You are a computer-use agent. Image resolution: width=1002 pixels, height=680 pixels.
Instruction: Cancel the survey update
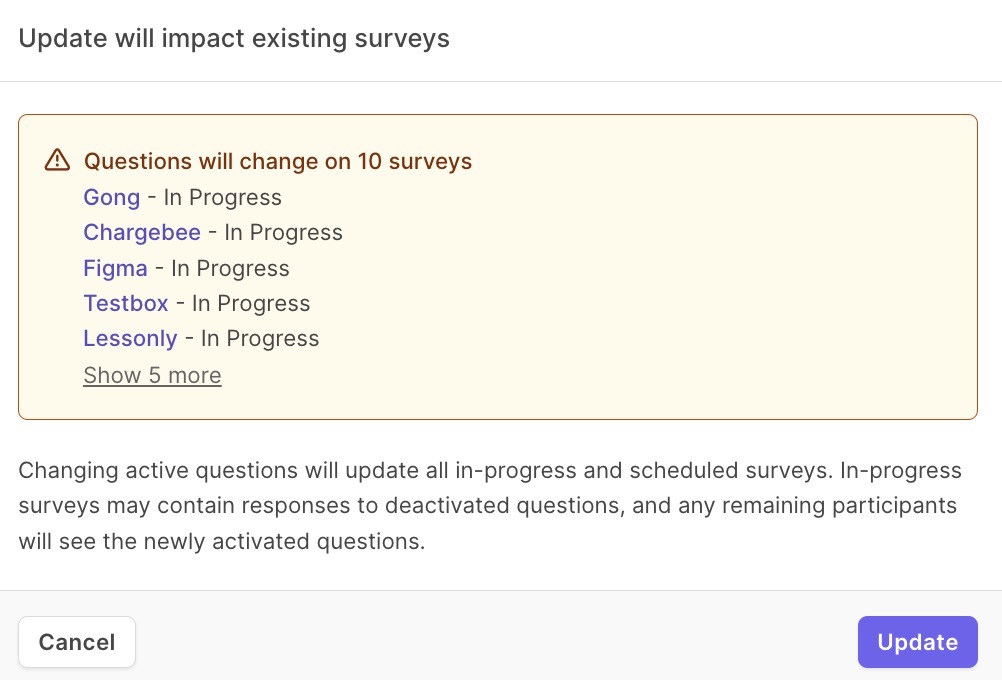(77, 642)
